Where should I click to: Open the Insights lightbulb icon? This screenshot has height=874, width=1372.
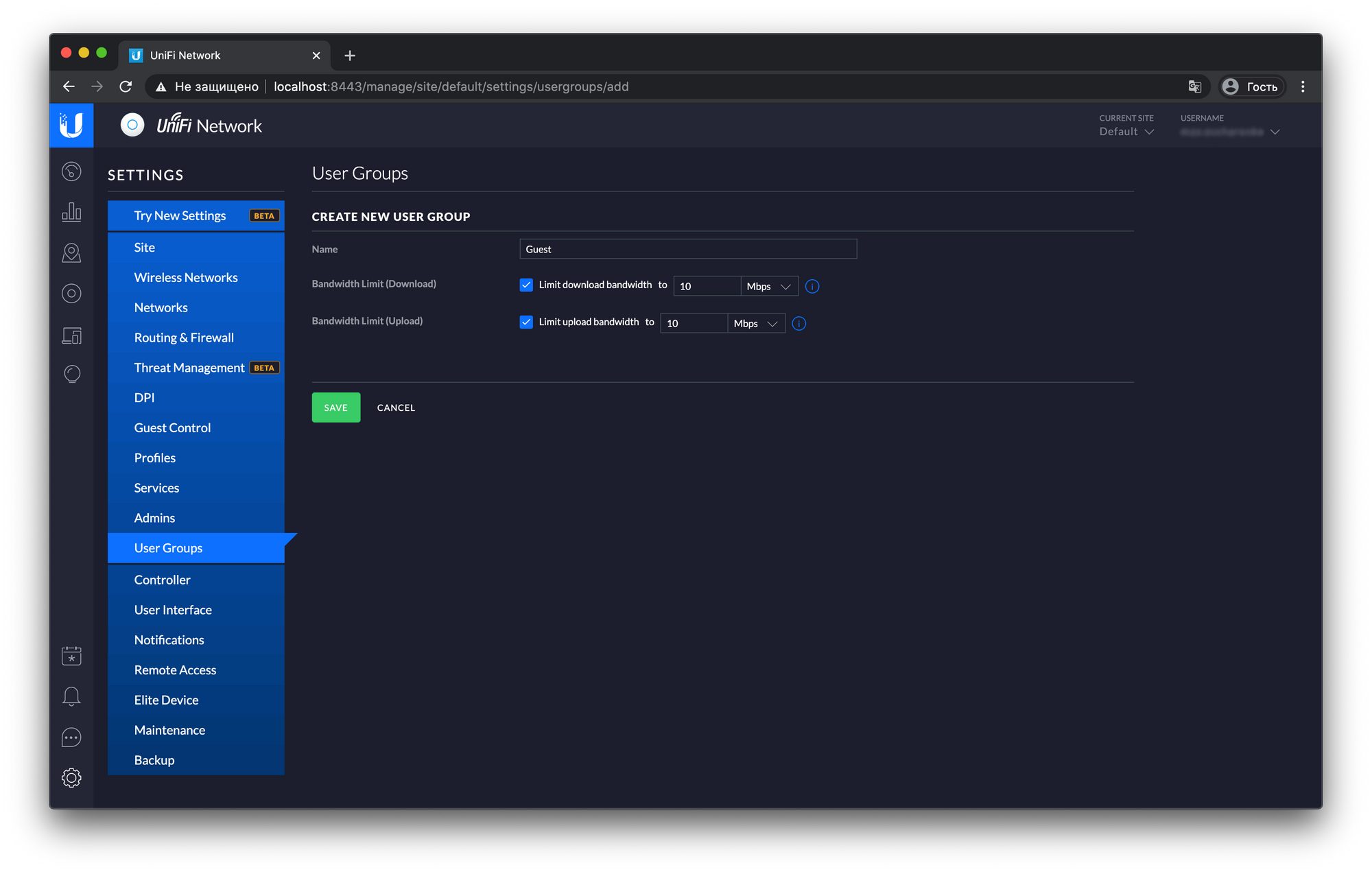coord(71,374)
